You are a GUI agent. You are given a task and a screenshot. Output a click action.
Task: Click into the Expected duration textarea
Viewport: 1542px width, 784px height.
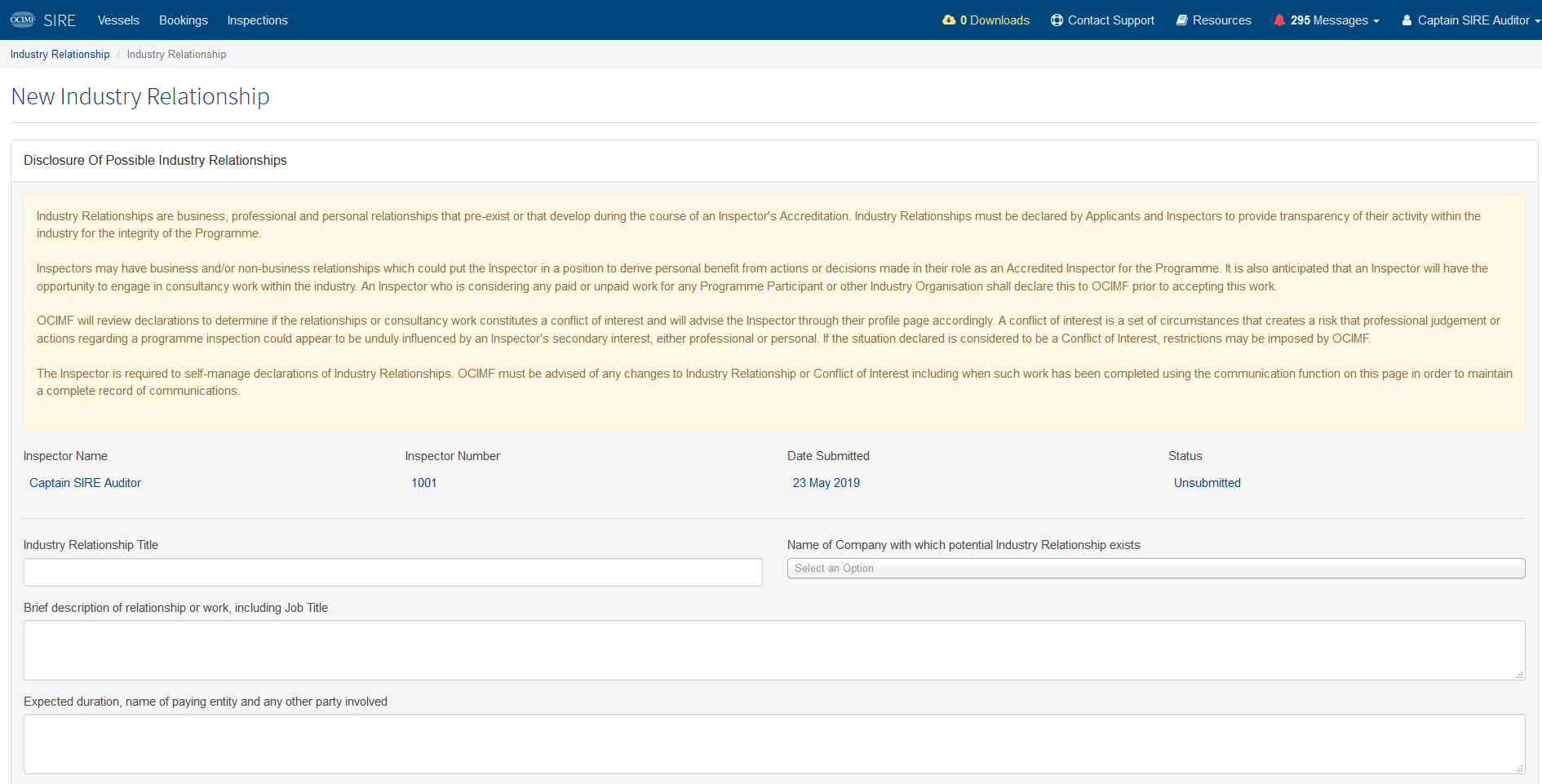[x=774, y=744]
